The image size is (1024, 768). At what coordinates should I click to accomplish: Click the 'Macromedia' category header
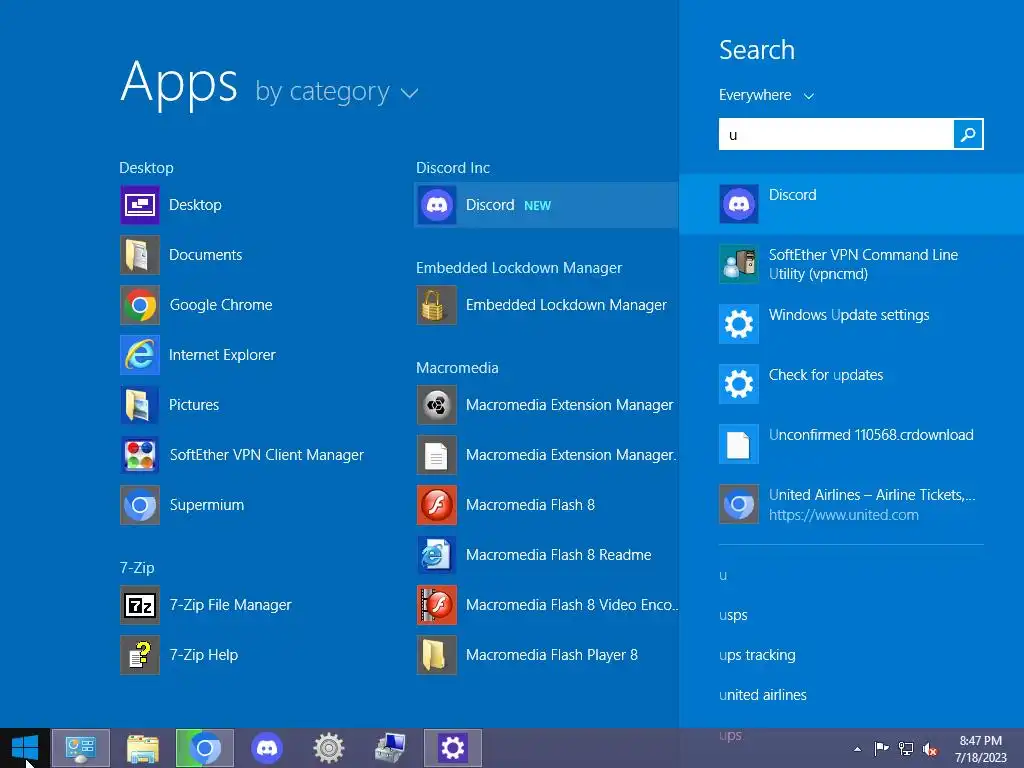tap(457, 368)
